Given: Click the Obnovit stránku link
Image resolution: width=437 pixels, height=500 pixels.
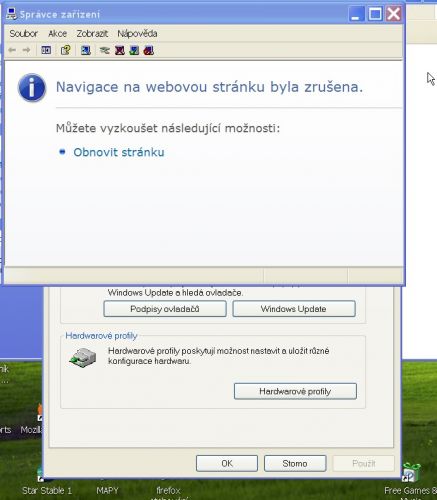Looking at the screenshot, I should click(x=119, y=152).
